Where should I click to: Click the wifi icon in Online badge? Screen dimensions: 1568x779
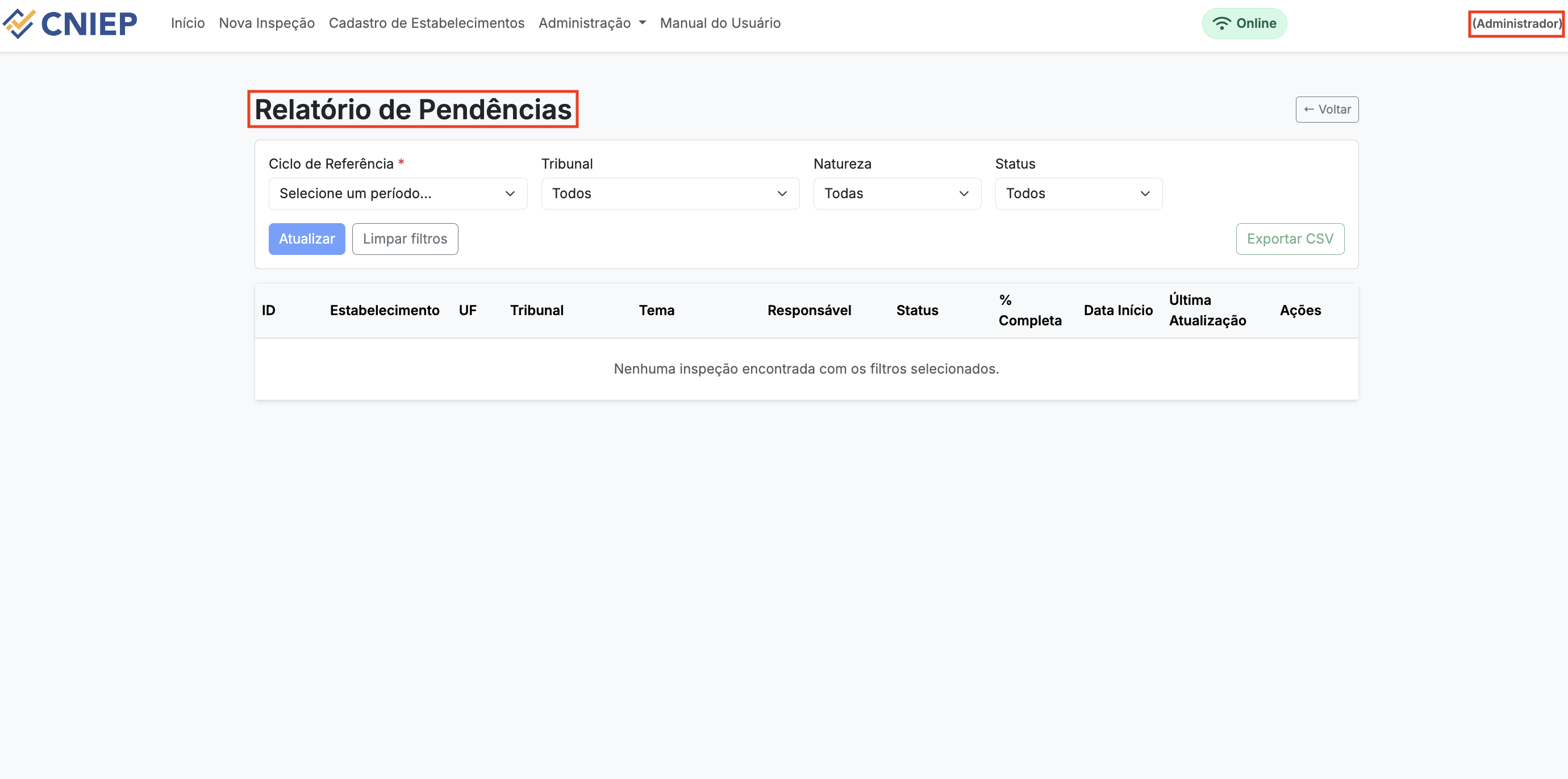click(1221, 23)
